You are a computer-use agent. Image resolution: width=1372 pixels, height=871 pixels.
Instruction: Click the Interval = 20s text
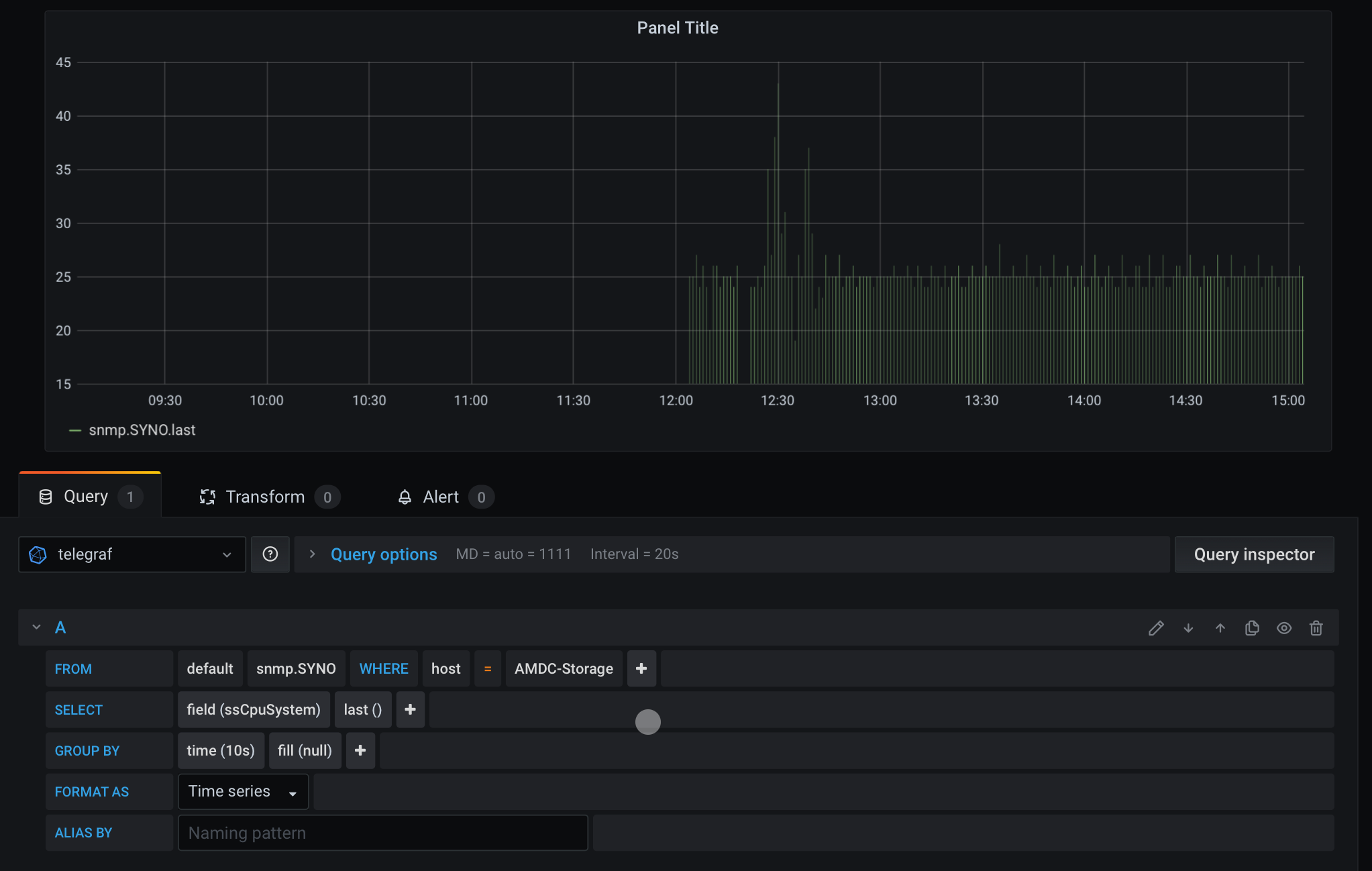[635, 554]
